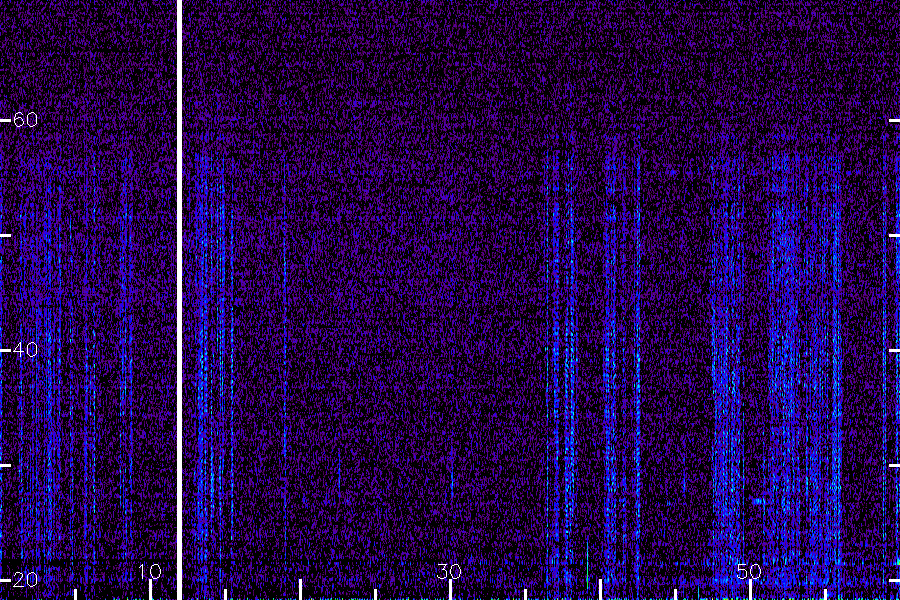
Task: Click the vertical axis label "40"
Action: click(x=25, y=350)
